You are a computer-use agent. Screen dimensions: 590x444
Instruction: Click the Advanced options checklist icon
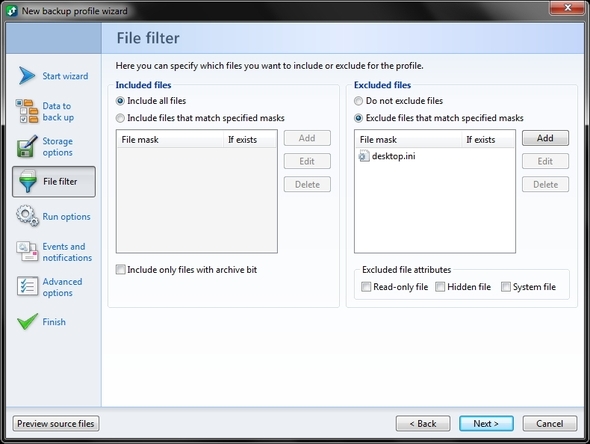(x=27, y=286)
